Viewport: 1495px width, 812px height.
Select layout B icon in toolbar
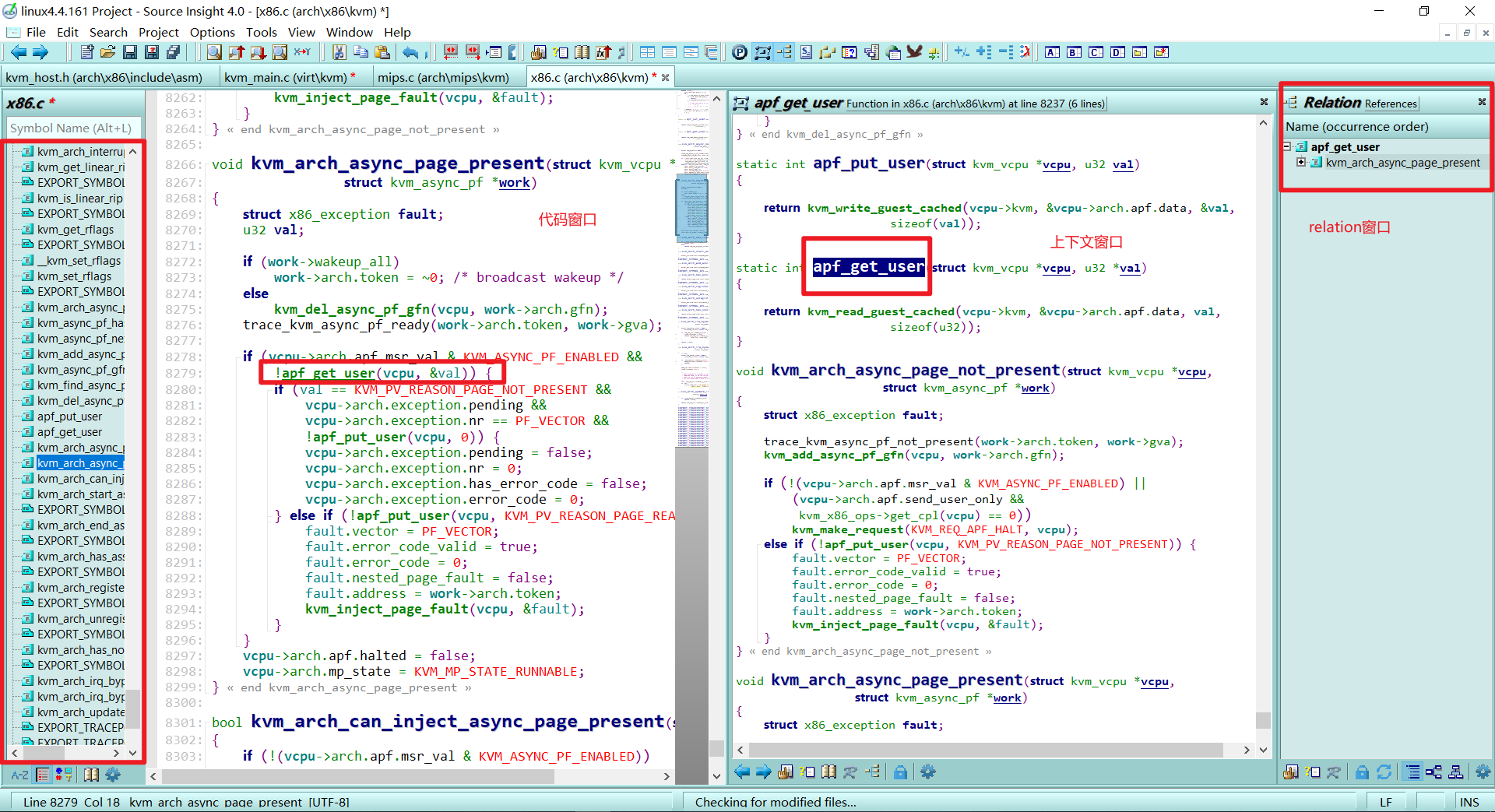[x=1075, y=52]
